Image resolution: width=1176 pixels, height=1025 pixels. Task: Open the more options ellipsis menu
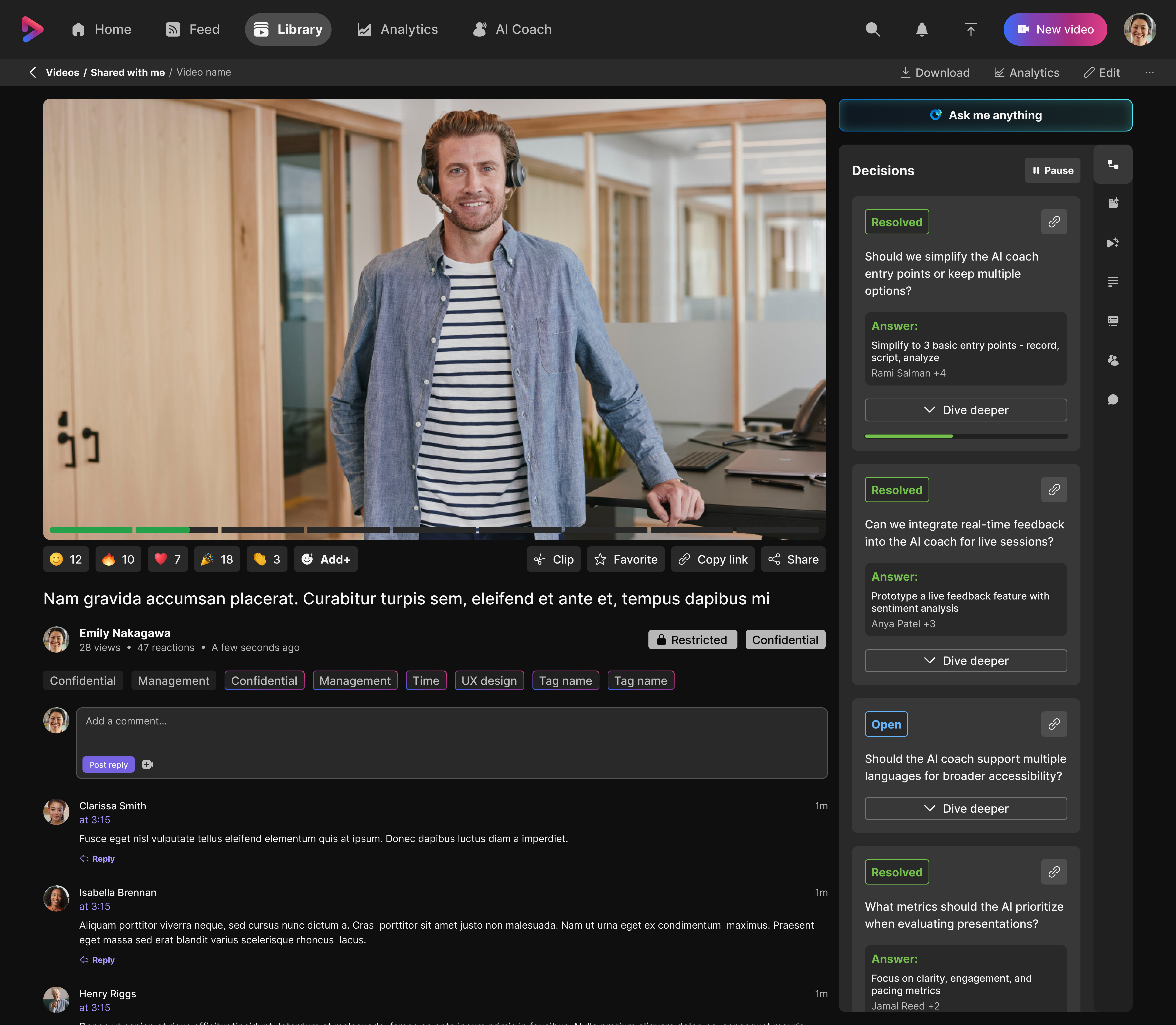point(1150,73)
